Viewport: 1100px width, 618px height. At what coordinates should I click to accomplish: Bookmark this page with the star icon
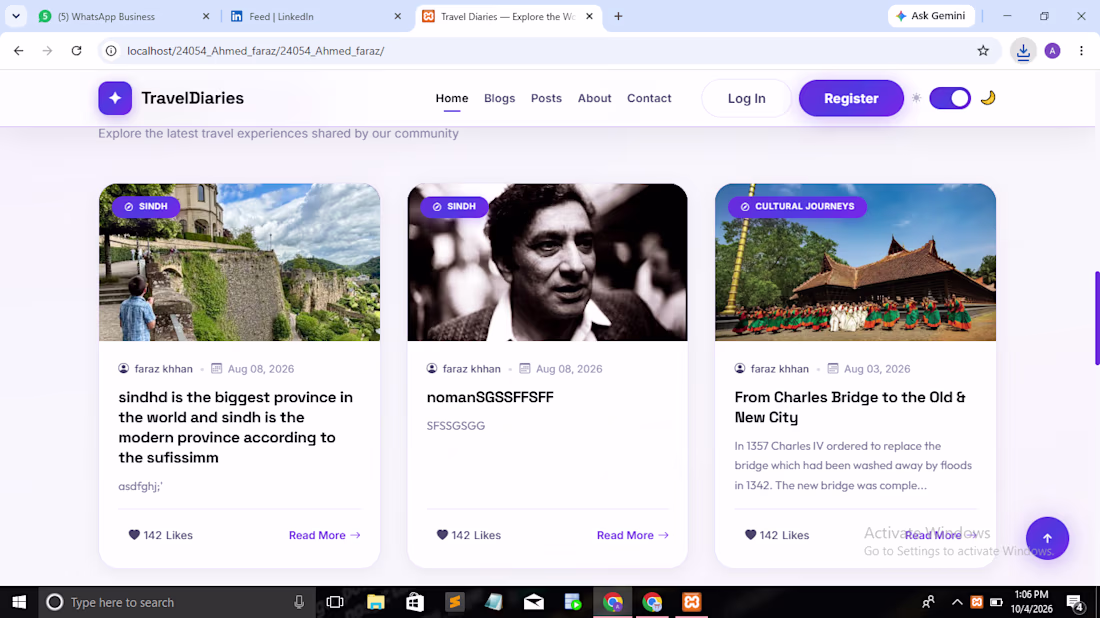(x=983, y=51)
